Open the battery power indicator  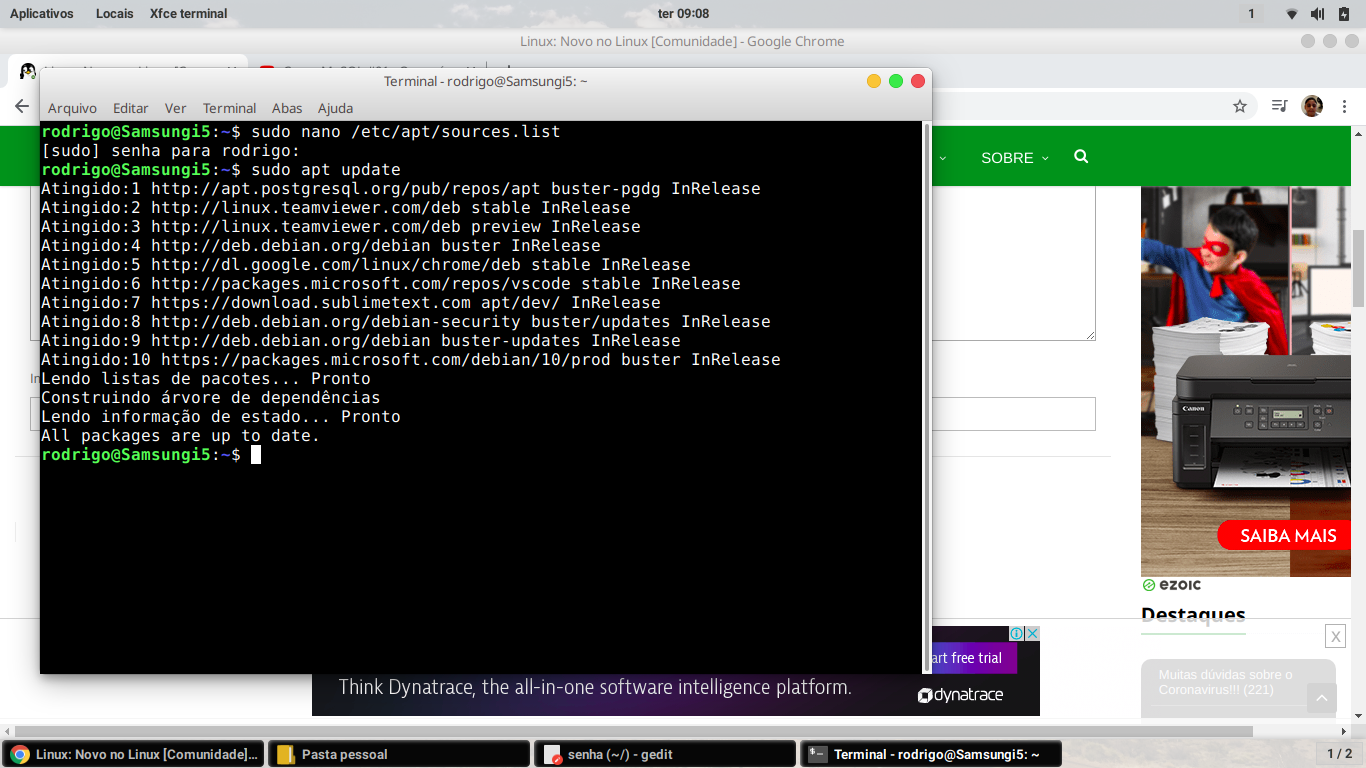pyautogui.click(x=1344, y=14)
